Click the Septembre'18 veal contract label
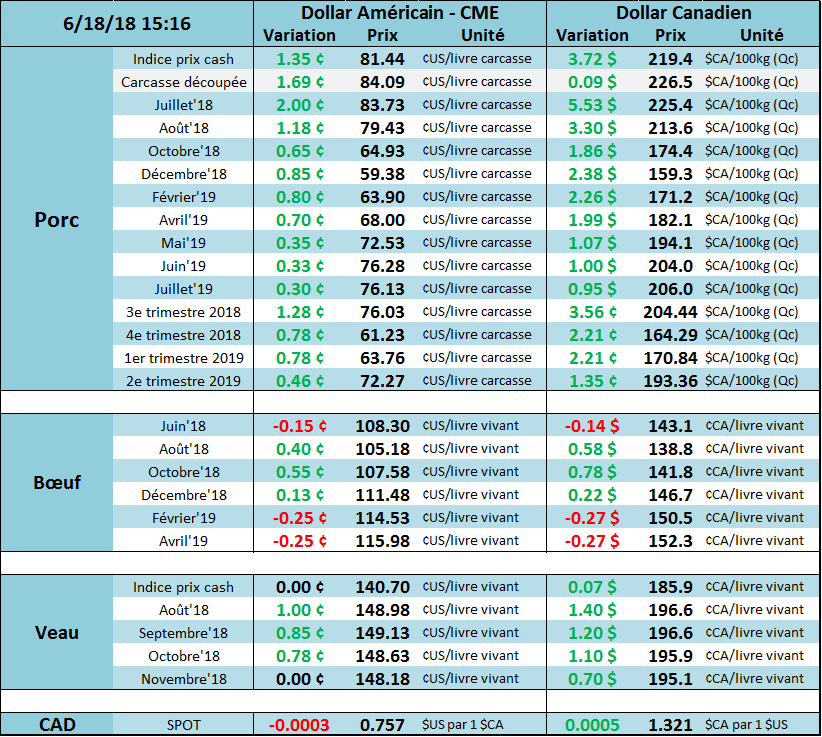The image size is (822, 737). point(184,633)
